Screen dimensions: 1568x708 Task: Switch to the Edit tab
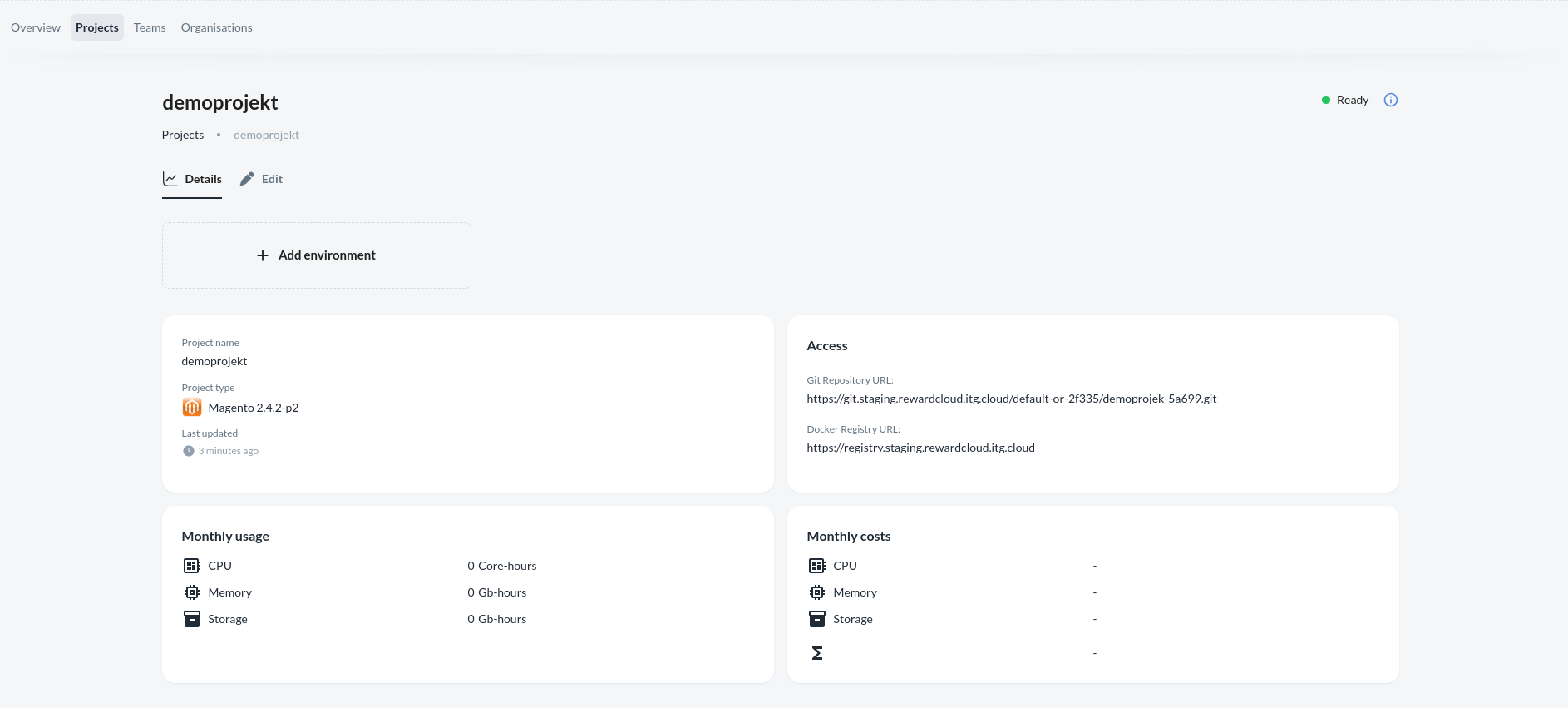click(x=262, y=179)
